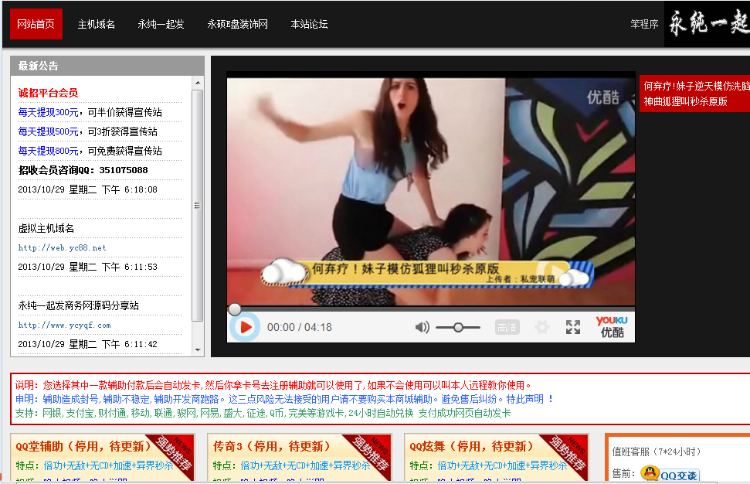Image resolution: width=750 pixels, height=484 pixels.
Task: Open the 网站首页 nav tab
Action: pos(36,24)
